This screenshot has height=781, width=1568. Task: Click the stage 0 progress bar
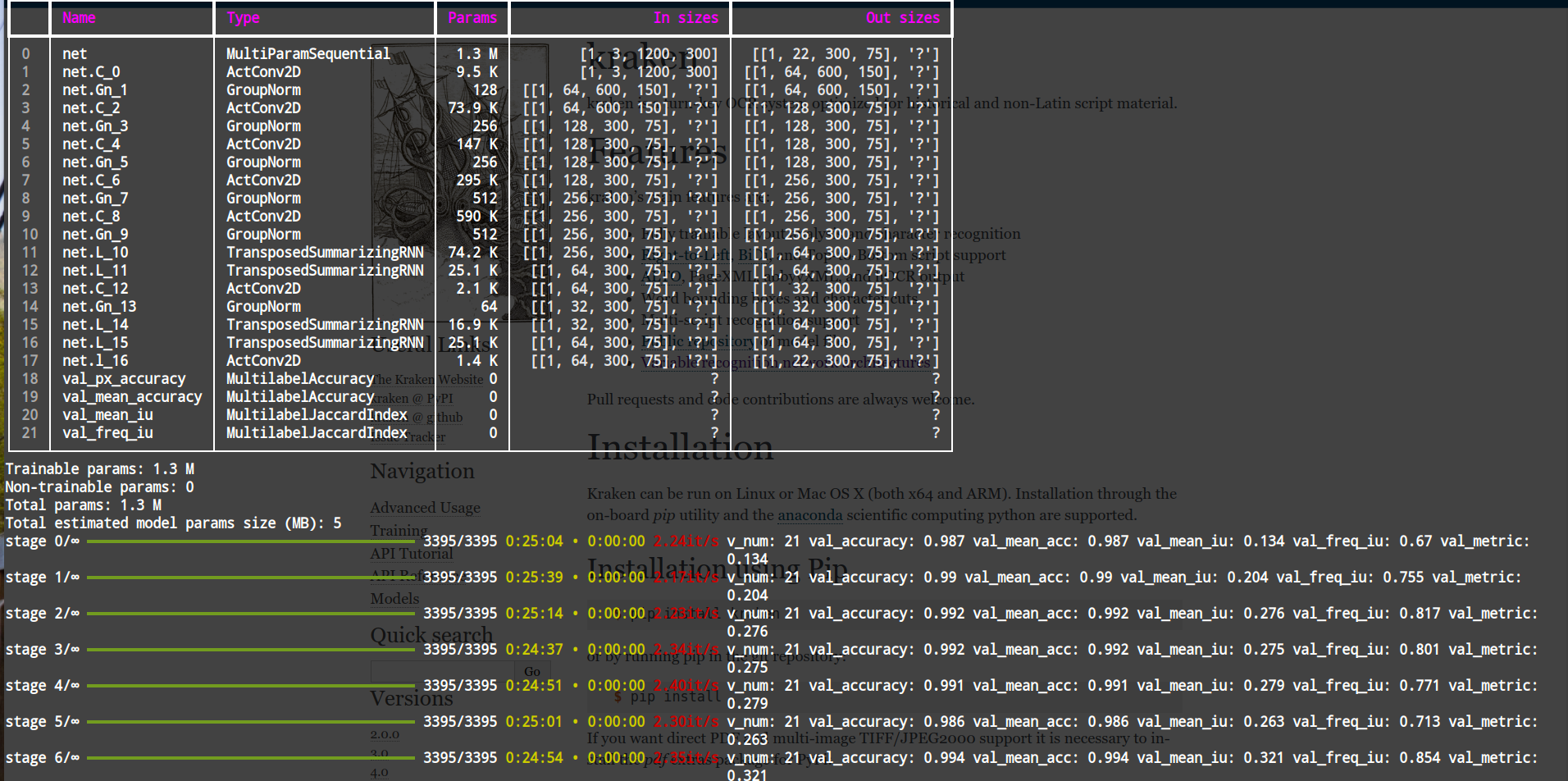[251, 541]
